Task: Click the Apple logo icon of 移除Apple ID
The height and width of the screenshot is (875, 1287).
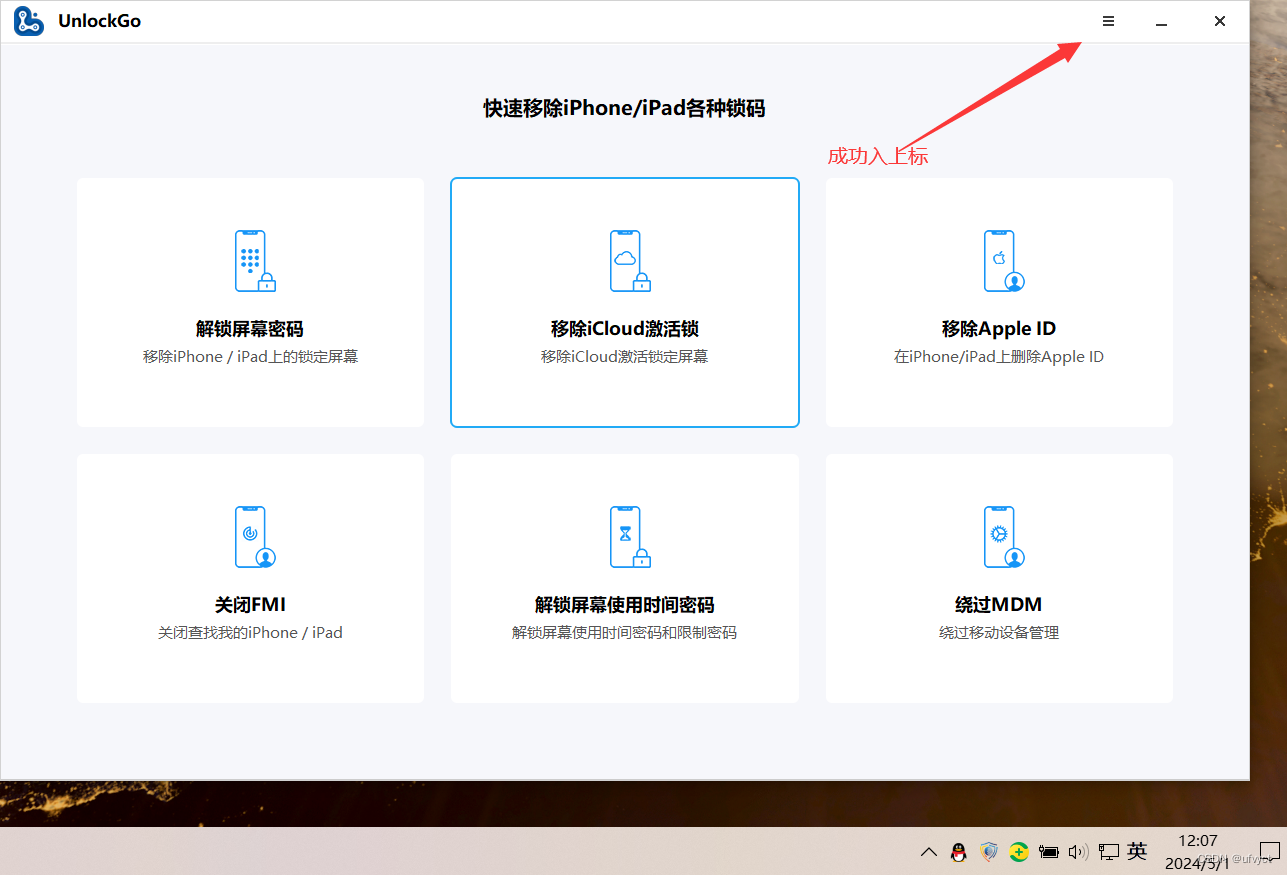Action: pyautogui.click(x=1003, y=261)
